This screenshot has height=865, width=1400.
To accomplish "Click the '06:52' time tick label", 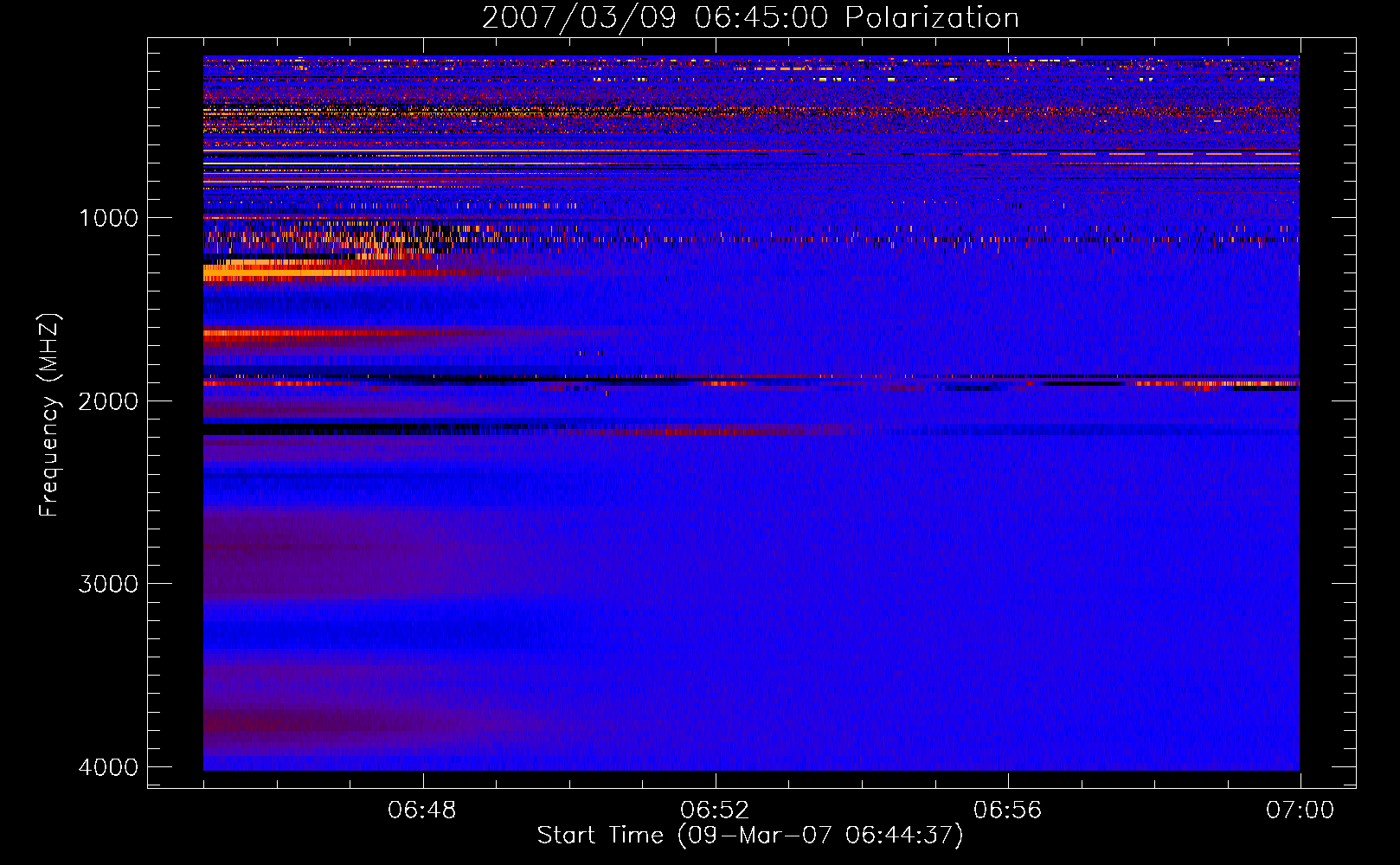I will click(715, 811).
